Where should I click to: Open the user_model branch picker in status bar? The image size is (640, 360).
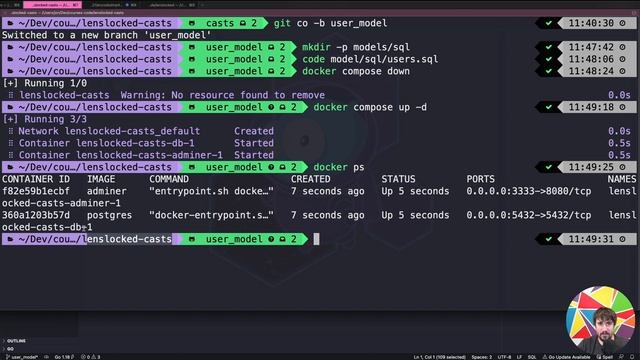(x=22, y=357)
